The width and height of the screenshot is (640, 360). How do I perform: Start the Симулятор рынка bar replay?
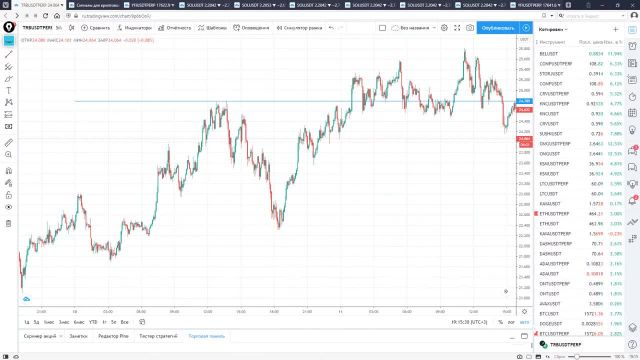(x=299, y=28)
